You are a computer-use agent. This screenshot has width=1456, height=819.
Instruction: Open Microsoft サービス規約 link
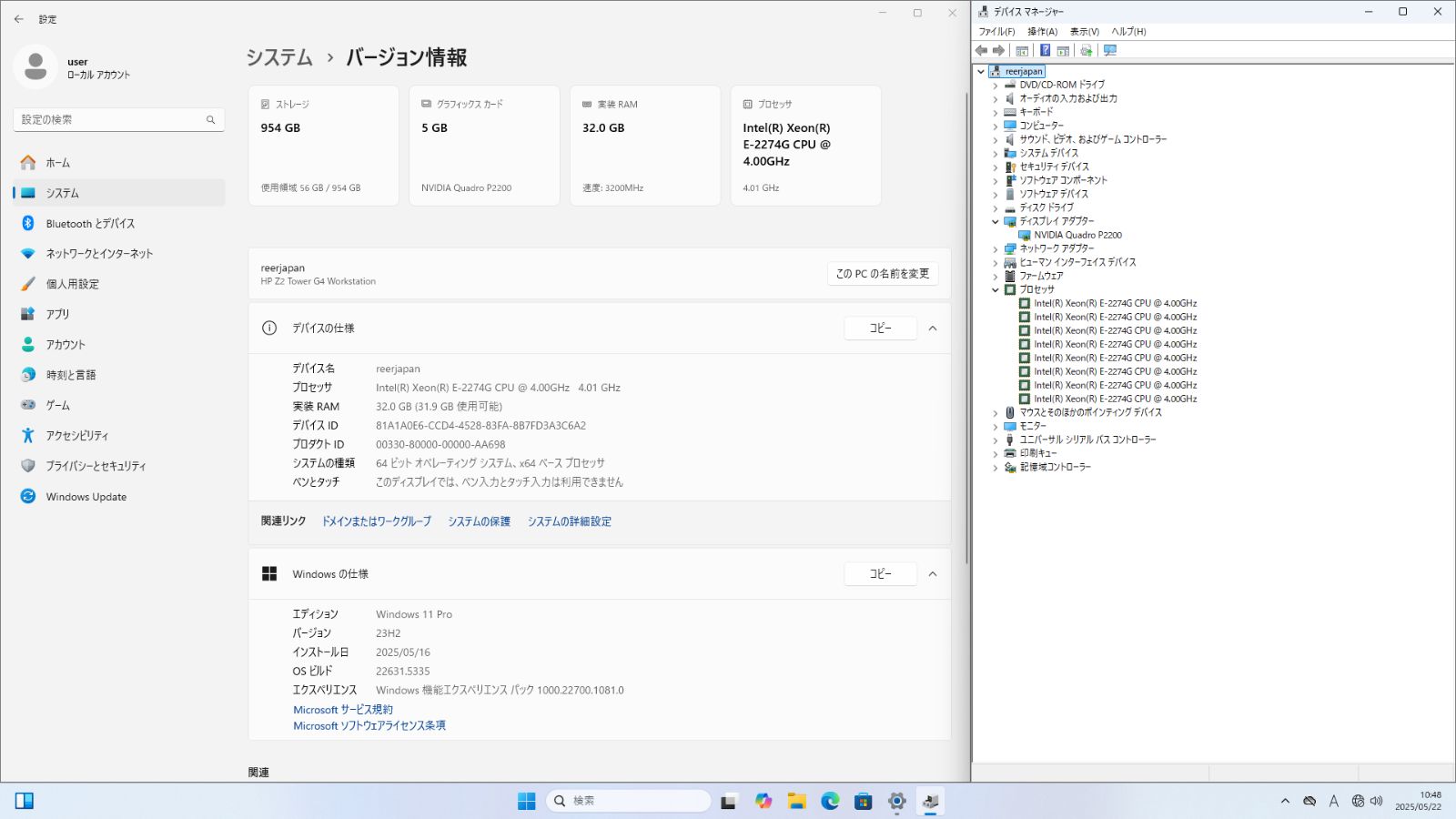[x=343, y=710]
